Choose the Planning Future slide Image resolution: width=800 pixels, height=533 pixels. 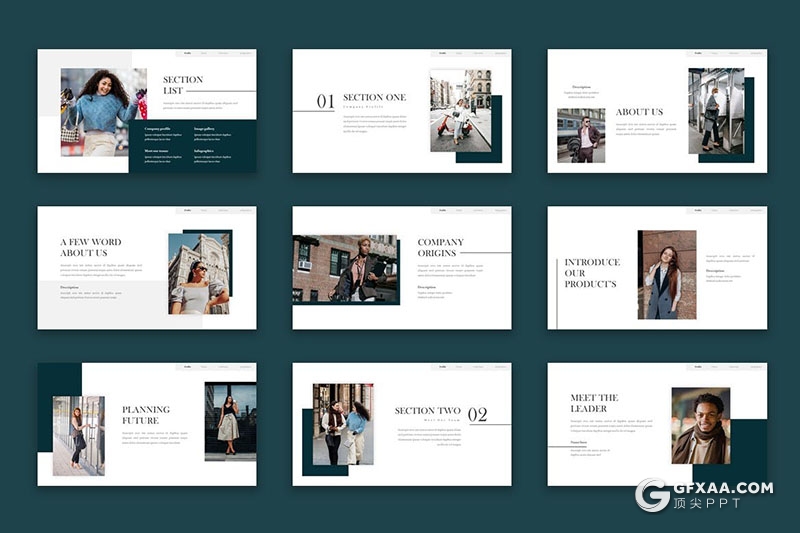click(x=147, y=424)
